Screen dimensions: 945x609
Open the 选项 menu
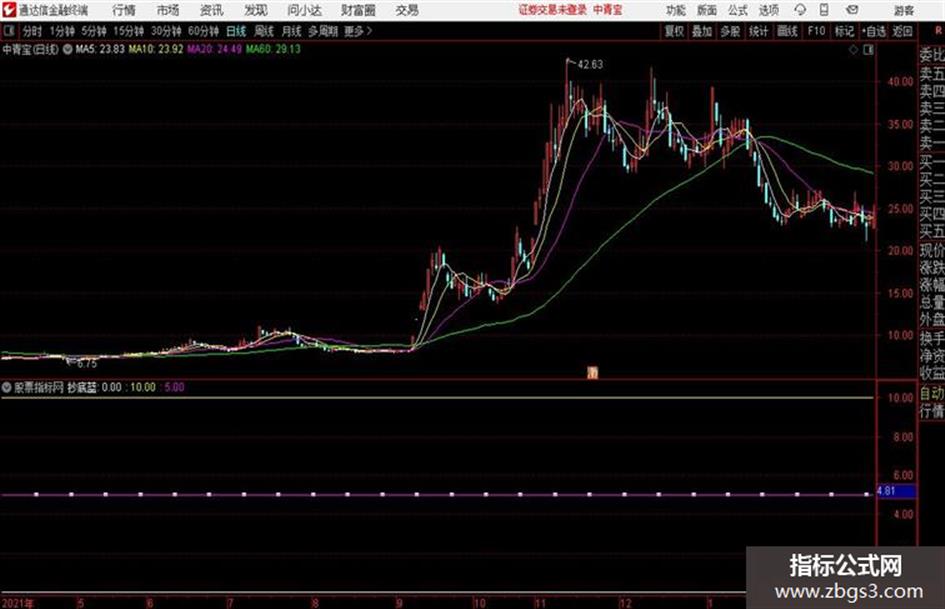[x=768, y=10]
